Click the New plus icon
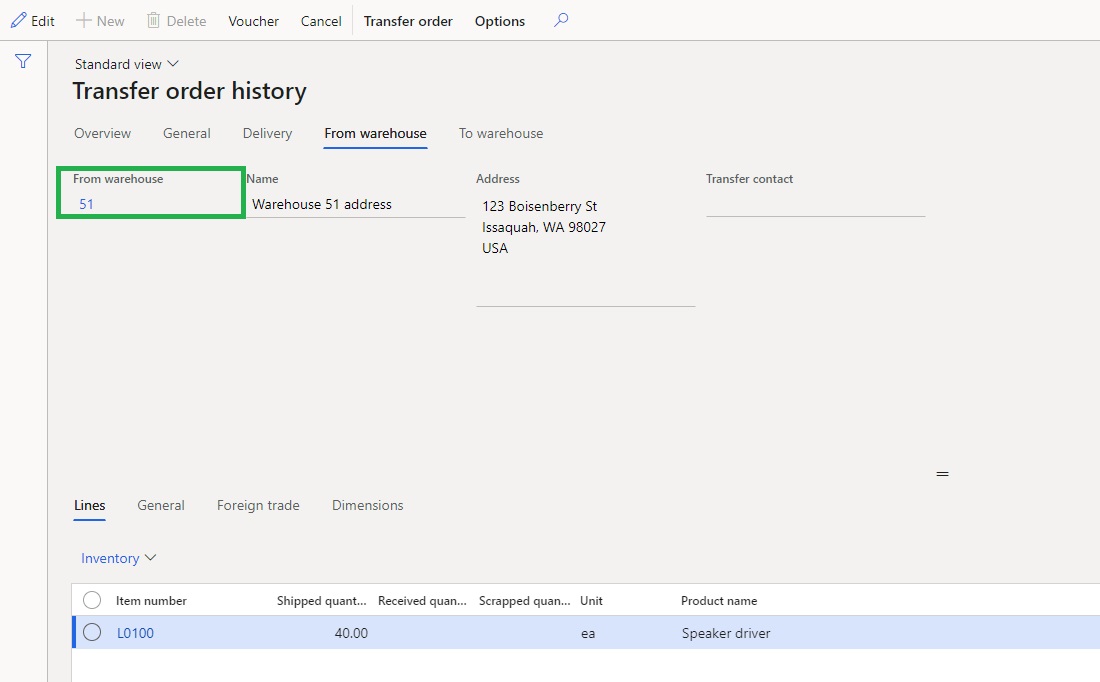 (x=84, y=21)
